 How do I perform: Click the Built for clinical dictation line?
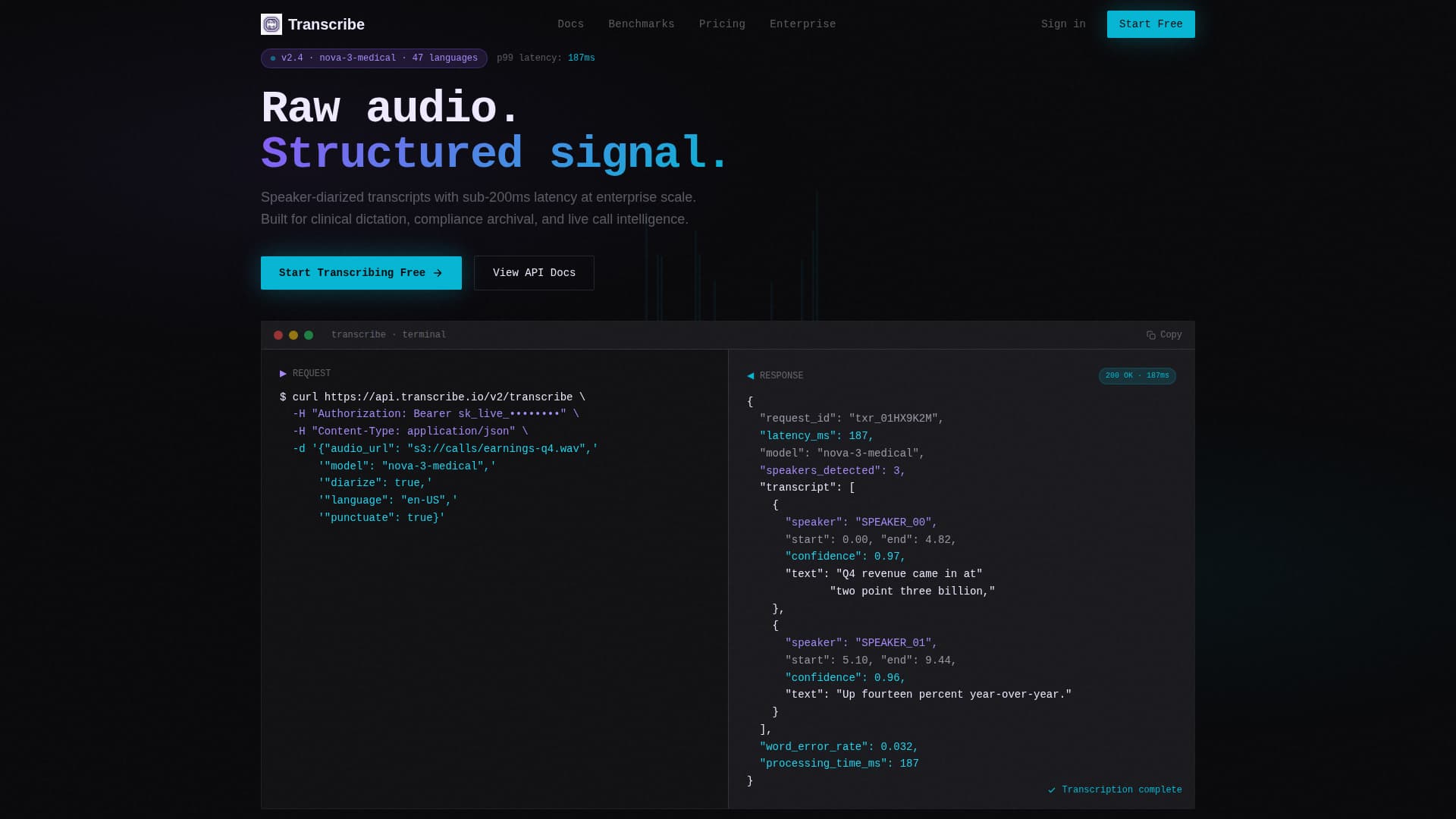tap(475, 219)
